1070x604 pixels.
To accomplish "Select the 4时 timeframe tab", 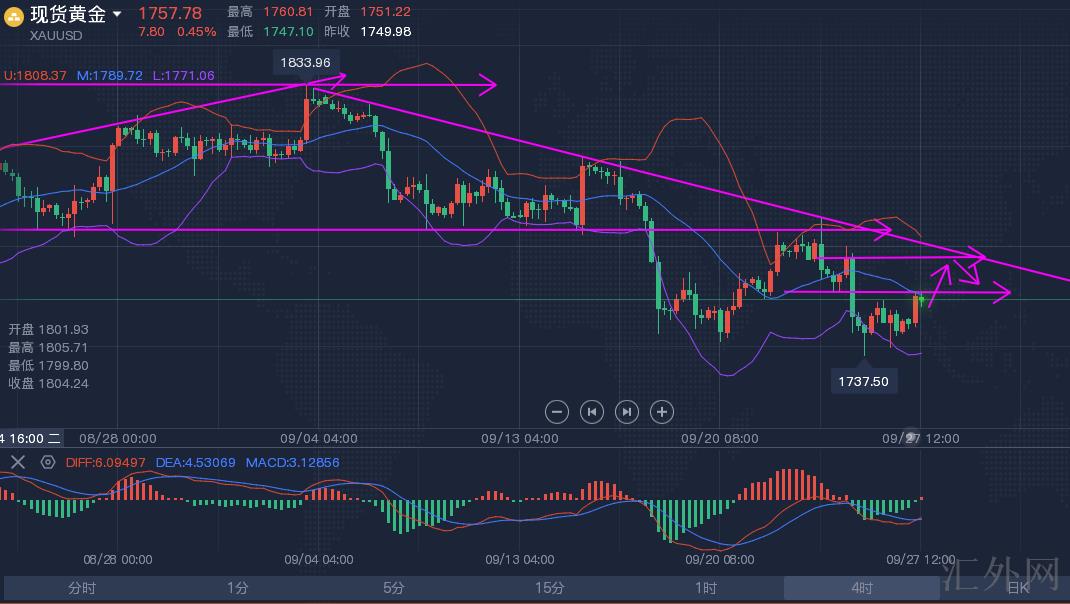I will click(x=862, y=588).
